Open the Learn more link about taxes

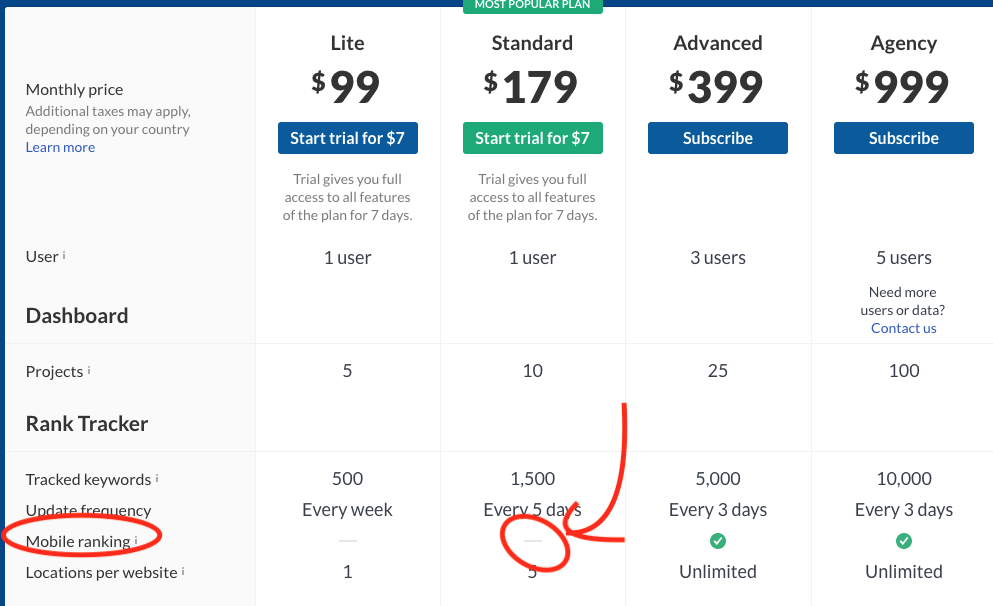point(60,147)
